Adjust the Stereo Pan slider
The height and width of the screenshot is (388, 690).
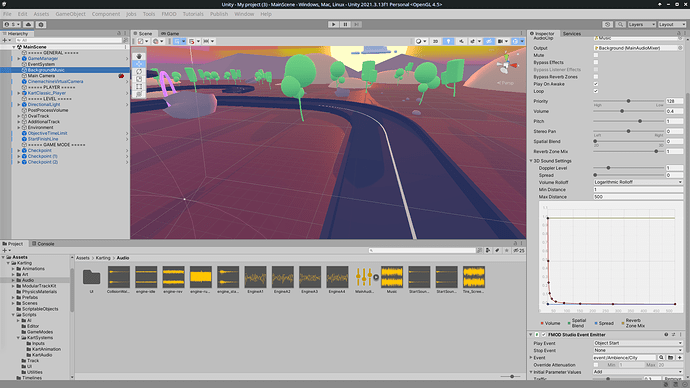(628, 132)
